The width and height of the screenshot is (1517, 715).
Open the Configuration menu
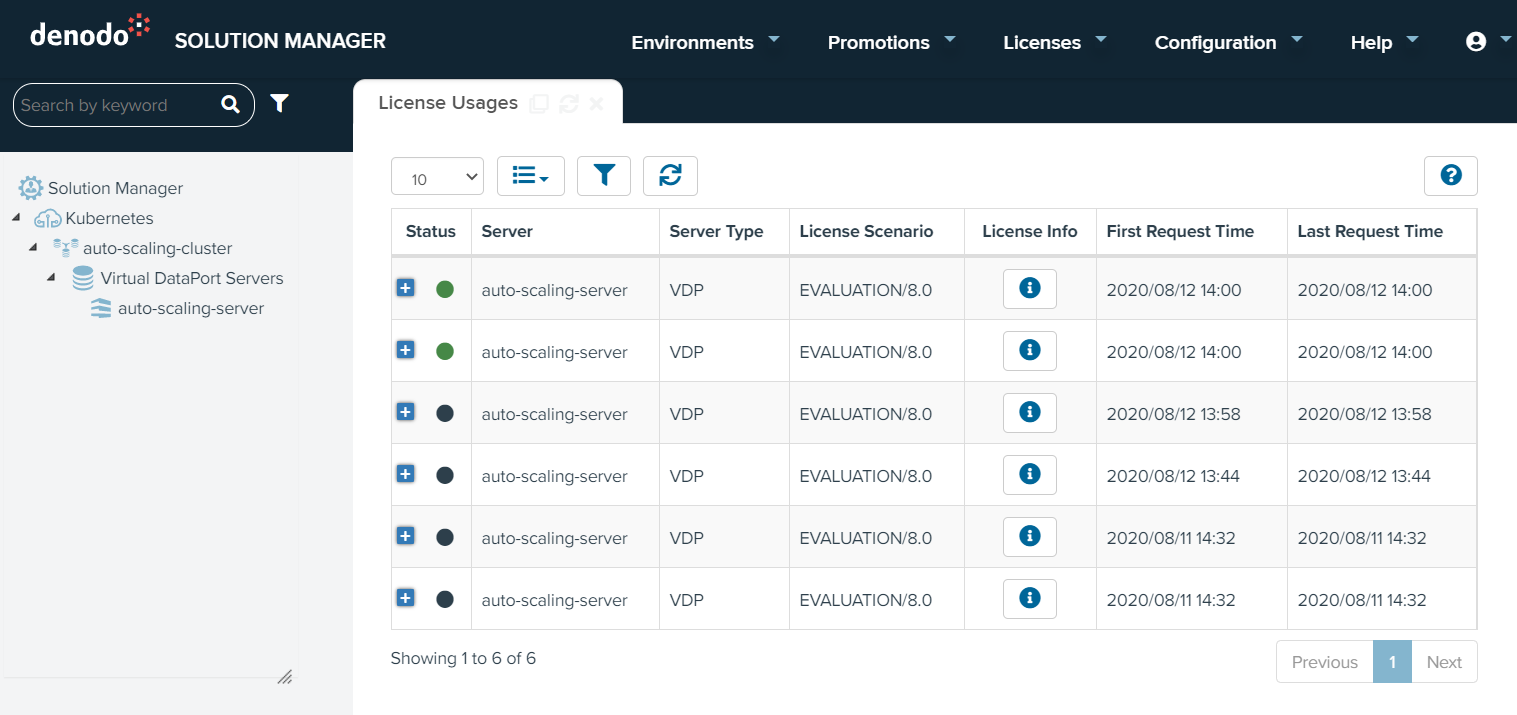(1228, 42)
